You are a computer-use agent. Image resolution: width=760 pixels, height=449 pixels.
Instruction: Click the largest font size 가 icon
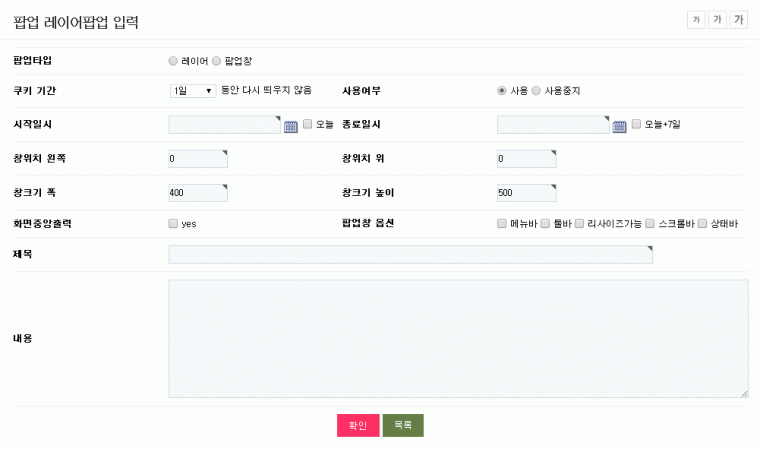739,20
